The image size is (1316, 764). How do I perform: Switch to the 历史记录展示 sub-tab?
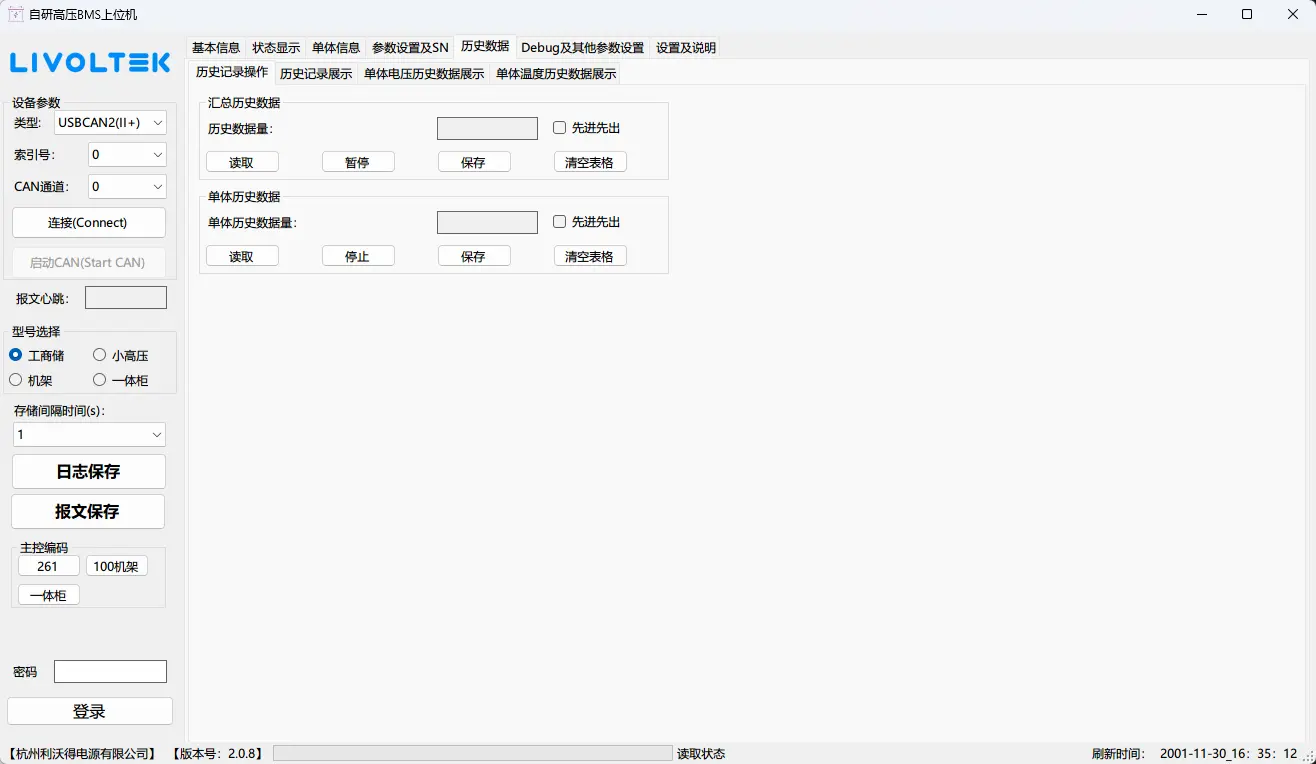(x=316, y=74)
